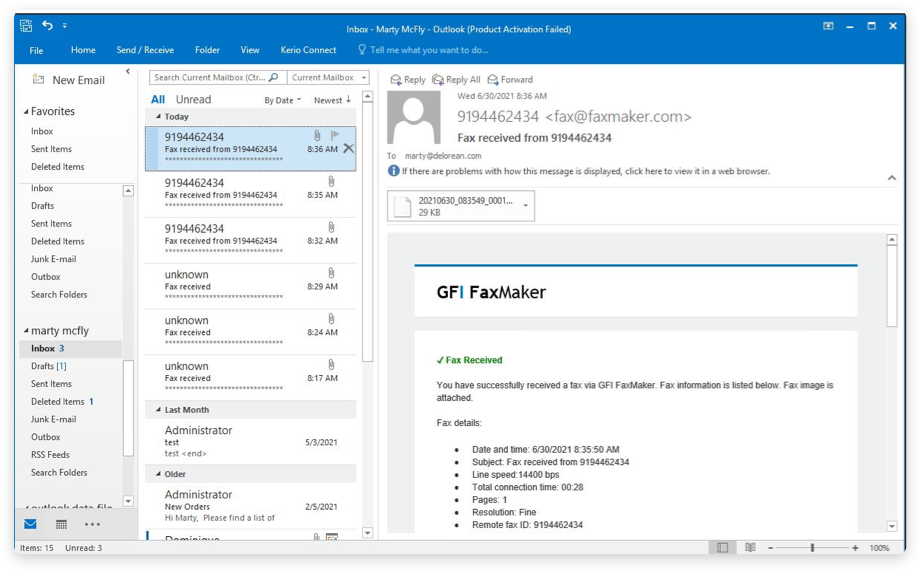Reply to the fax message
Viewport: 920px width, 572px height.
pos(408,80)
